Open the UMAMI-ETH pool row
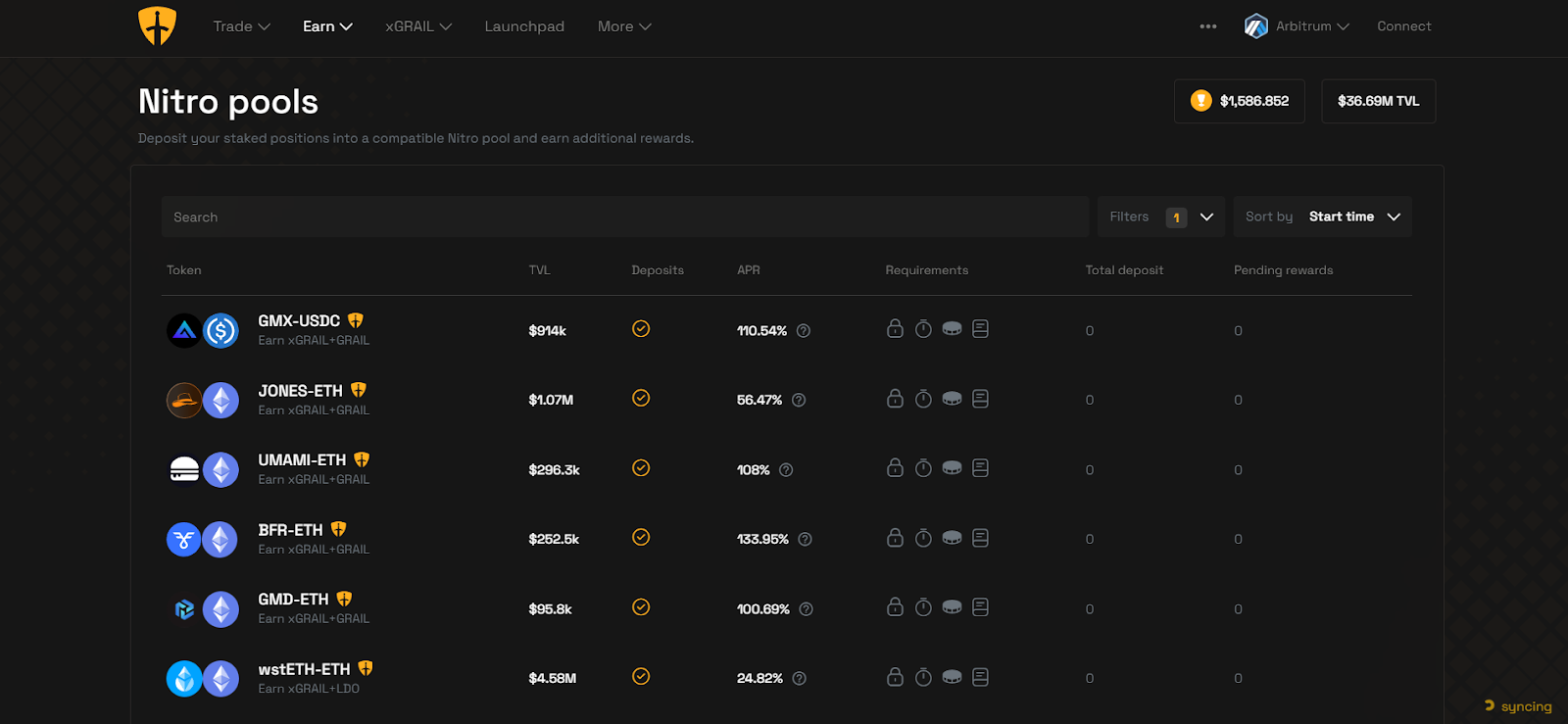Viewport: 1568px width, 724px height. point(787,469)
